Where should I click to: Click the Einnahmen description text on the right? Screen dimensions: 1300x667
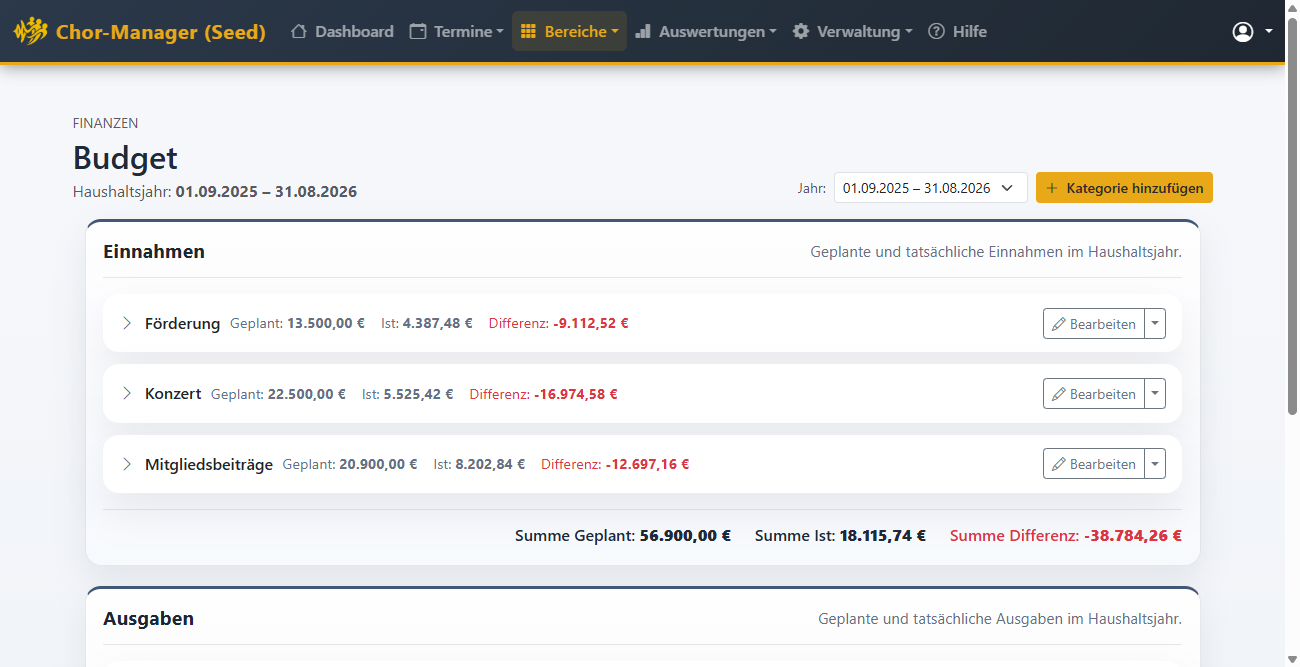coord(996,252)
